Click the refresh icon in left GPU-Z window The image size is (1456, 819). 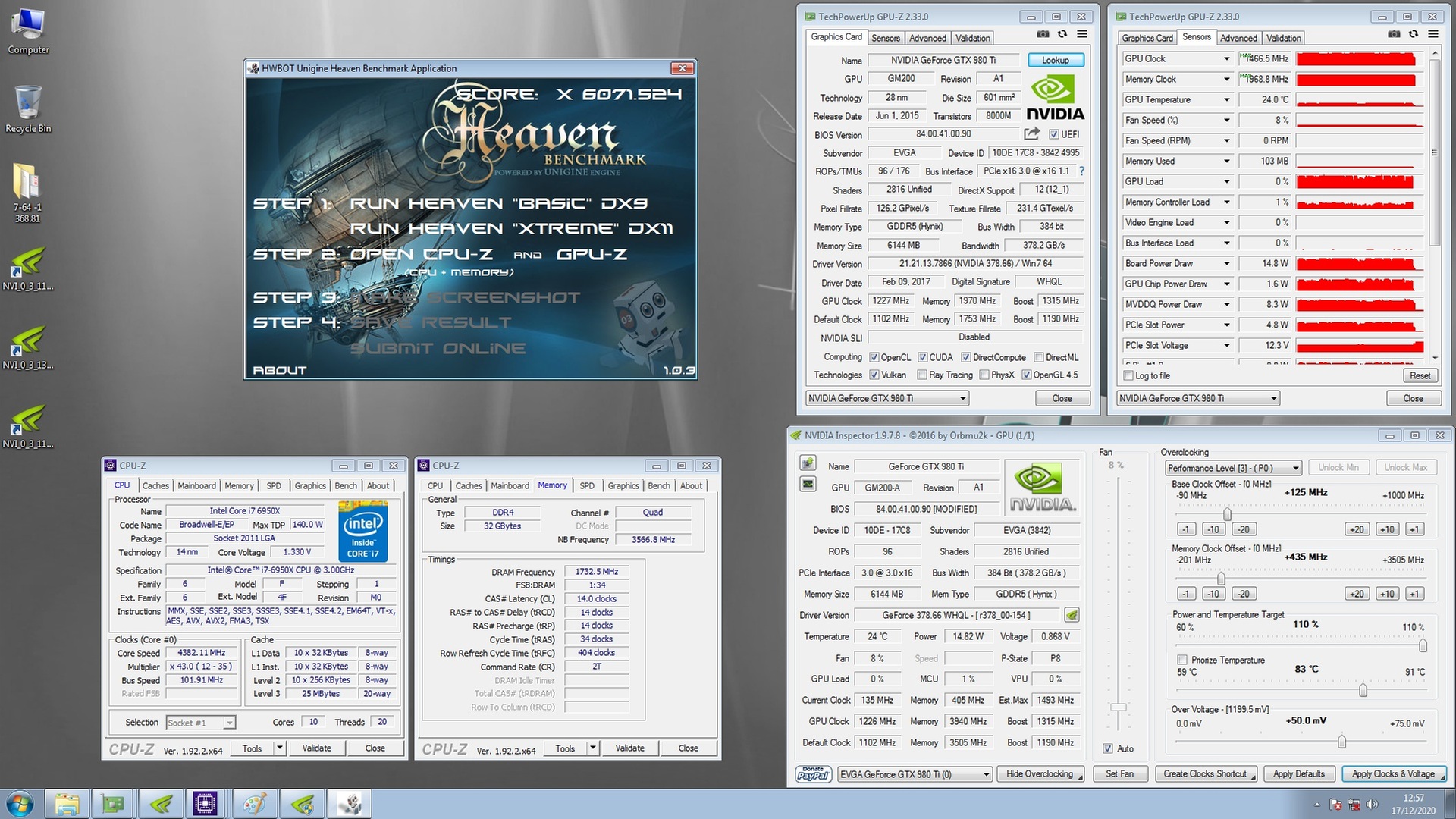click(x=1062, y=34)
